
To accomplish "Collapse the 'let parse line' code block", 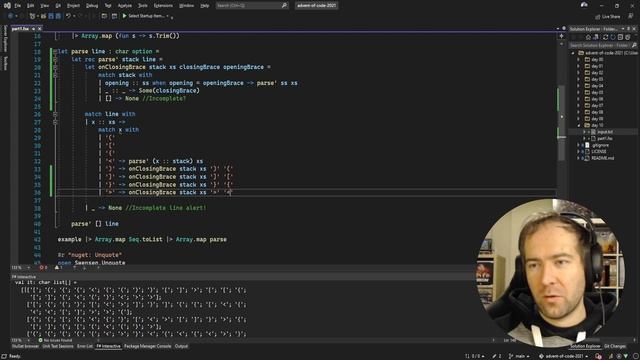I will [x=55, y=52].
